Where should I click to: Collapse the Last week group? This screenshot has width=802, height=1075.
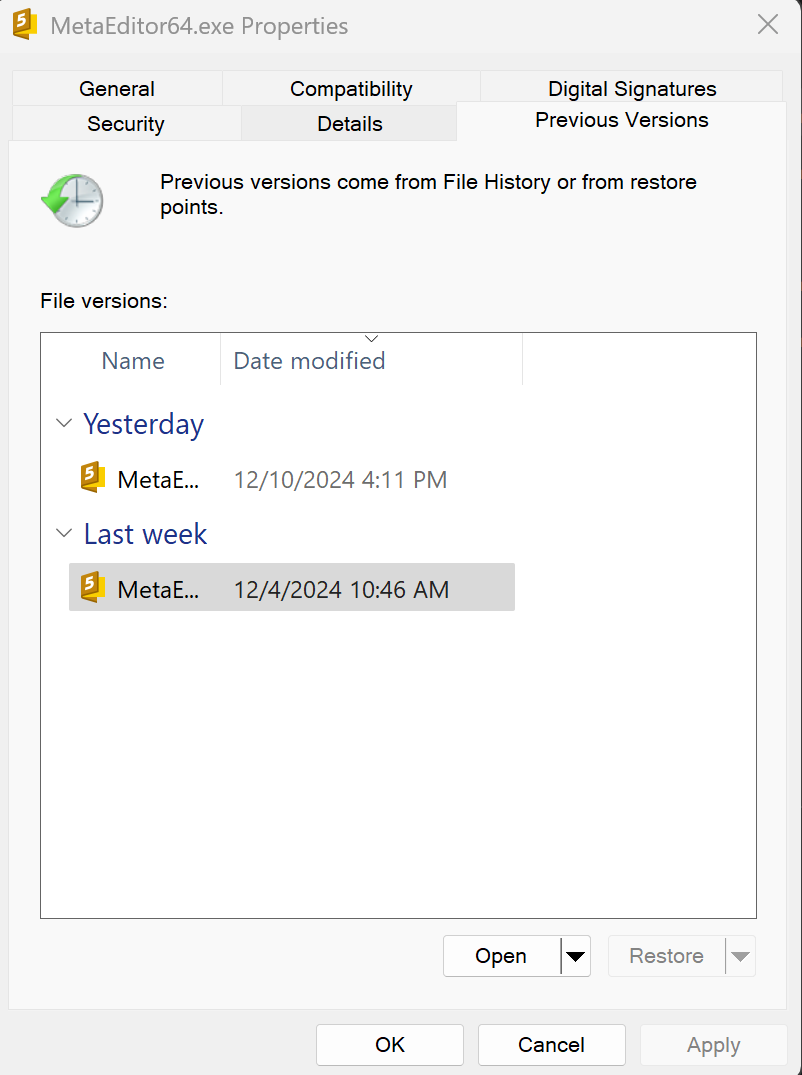(x=64, y=533)
